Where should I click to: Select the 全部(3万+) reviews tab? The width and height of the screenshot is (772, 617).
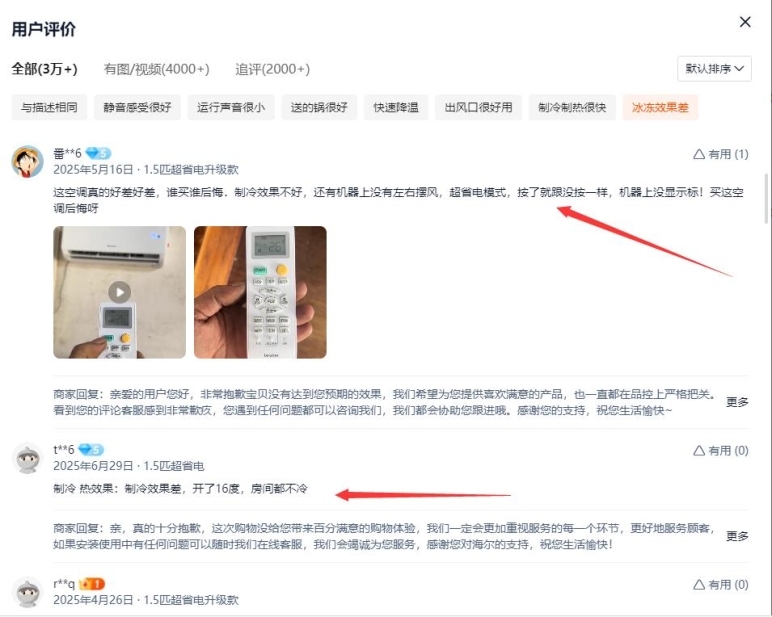44,69
